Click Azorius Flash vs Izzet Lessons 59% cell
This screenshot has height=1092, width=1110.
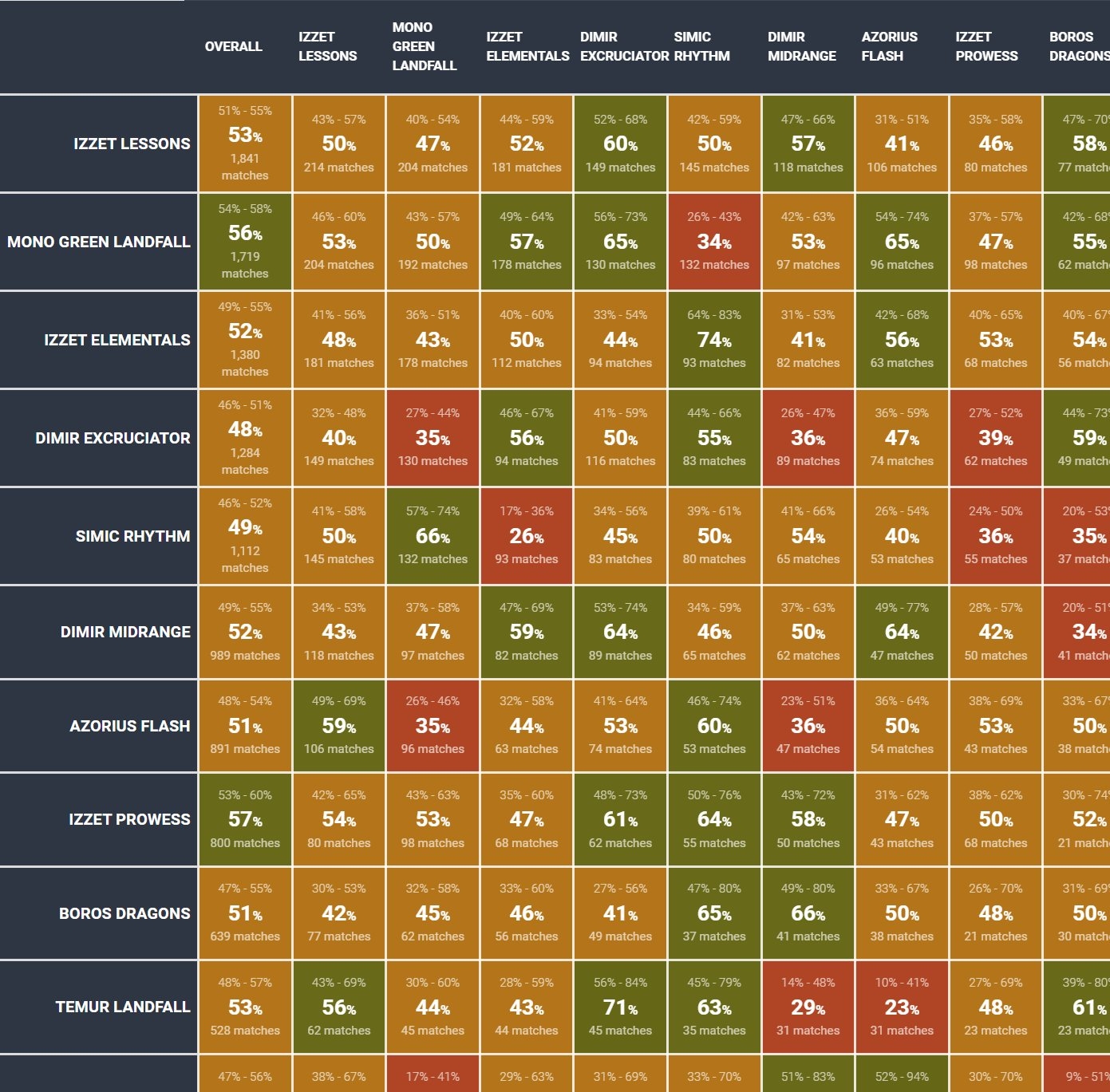click(339, 726)
